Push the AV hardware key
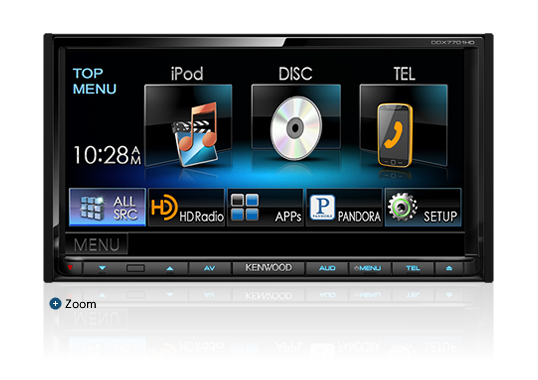The image size is (538, 380). tap(210, 268)
